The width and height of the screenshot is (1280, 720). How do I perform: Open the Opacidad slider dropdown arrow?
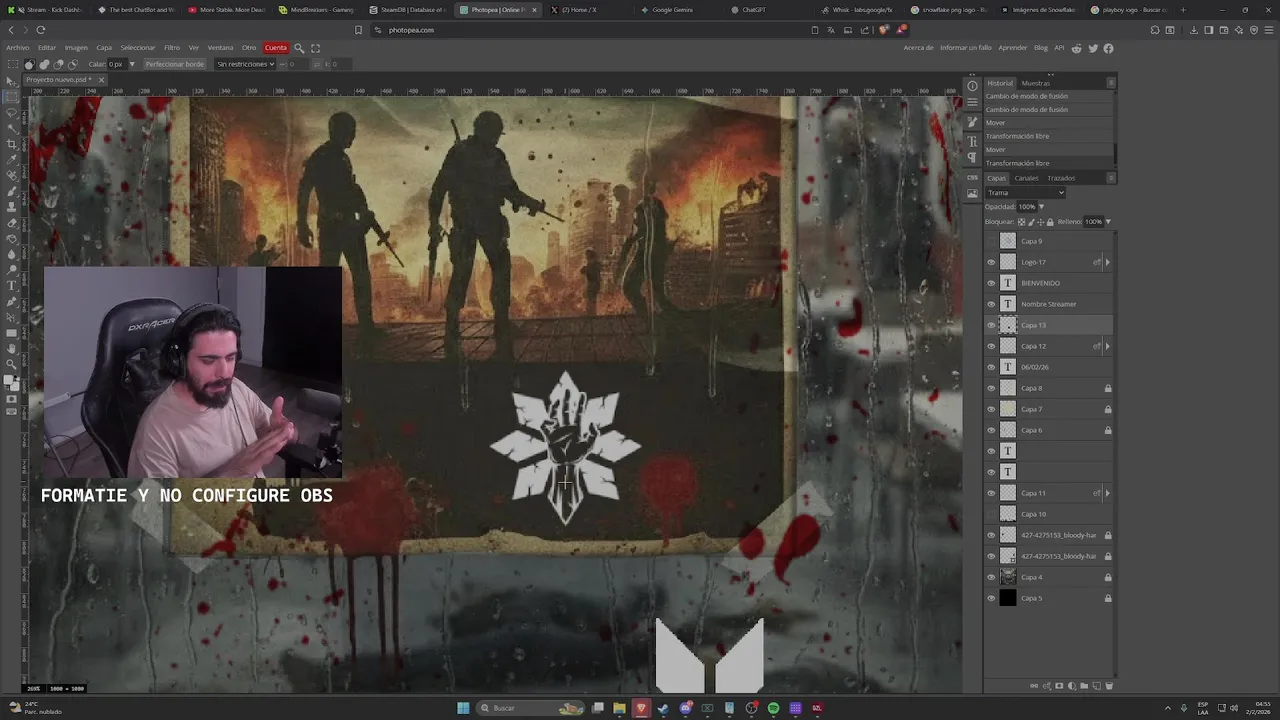1041,207
